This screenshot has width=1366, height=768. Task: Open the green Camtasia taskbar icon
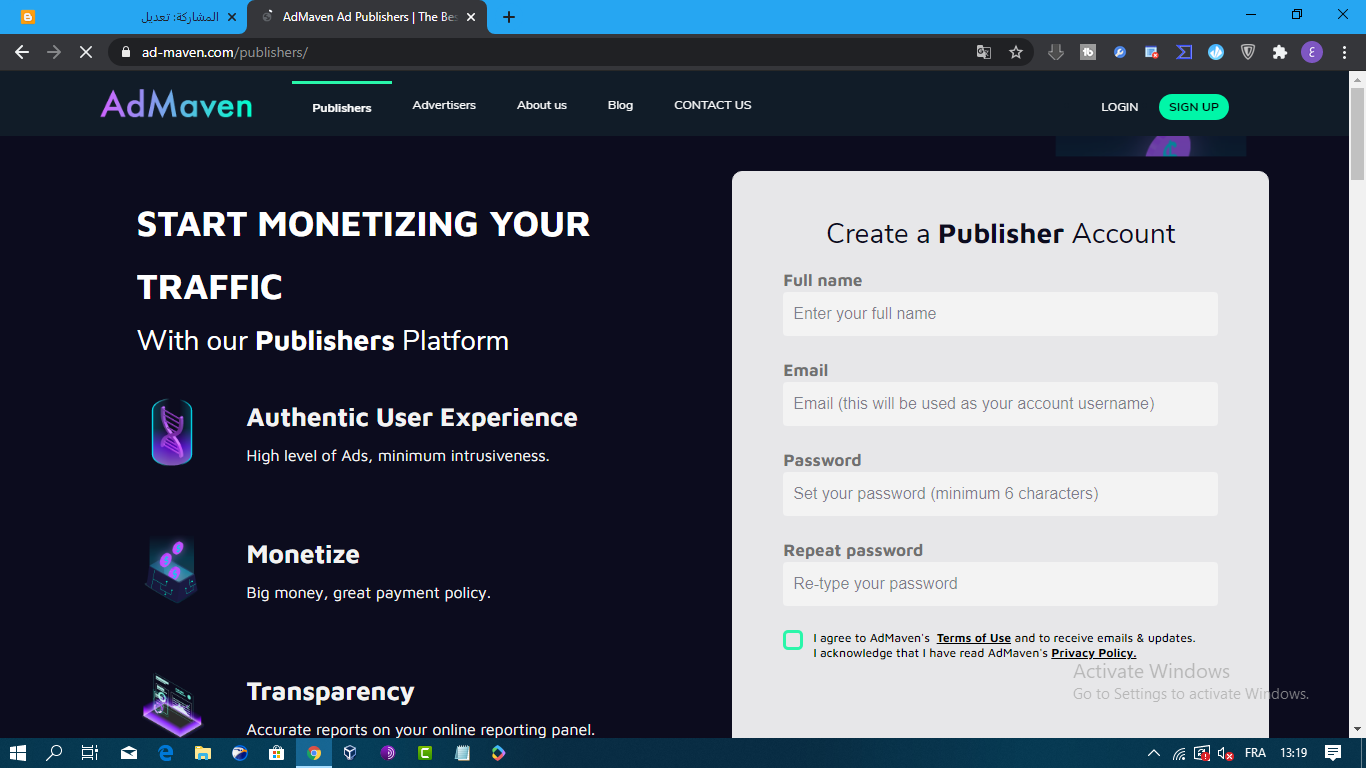424,753
